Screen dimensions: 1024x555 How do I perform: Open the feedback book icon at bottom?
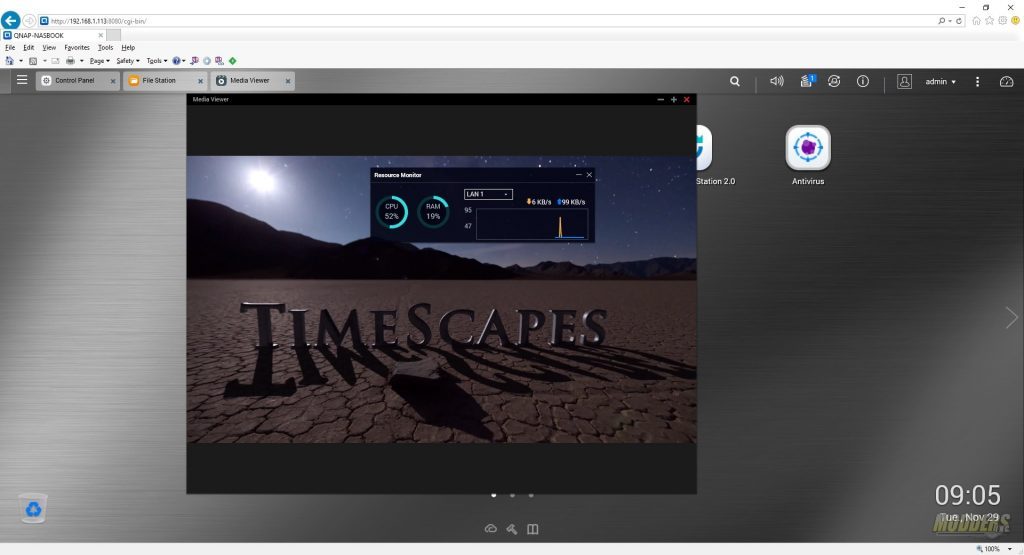pyautogui.click(x=533, y=529)
